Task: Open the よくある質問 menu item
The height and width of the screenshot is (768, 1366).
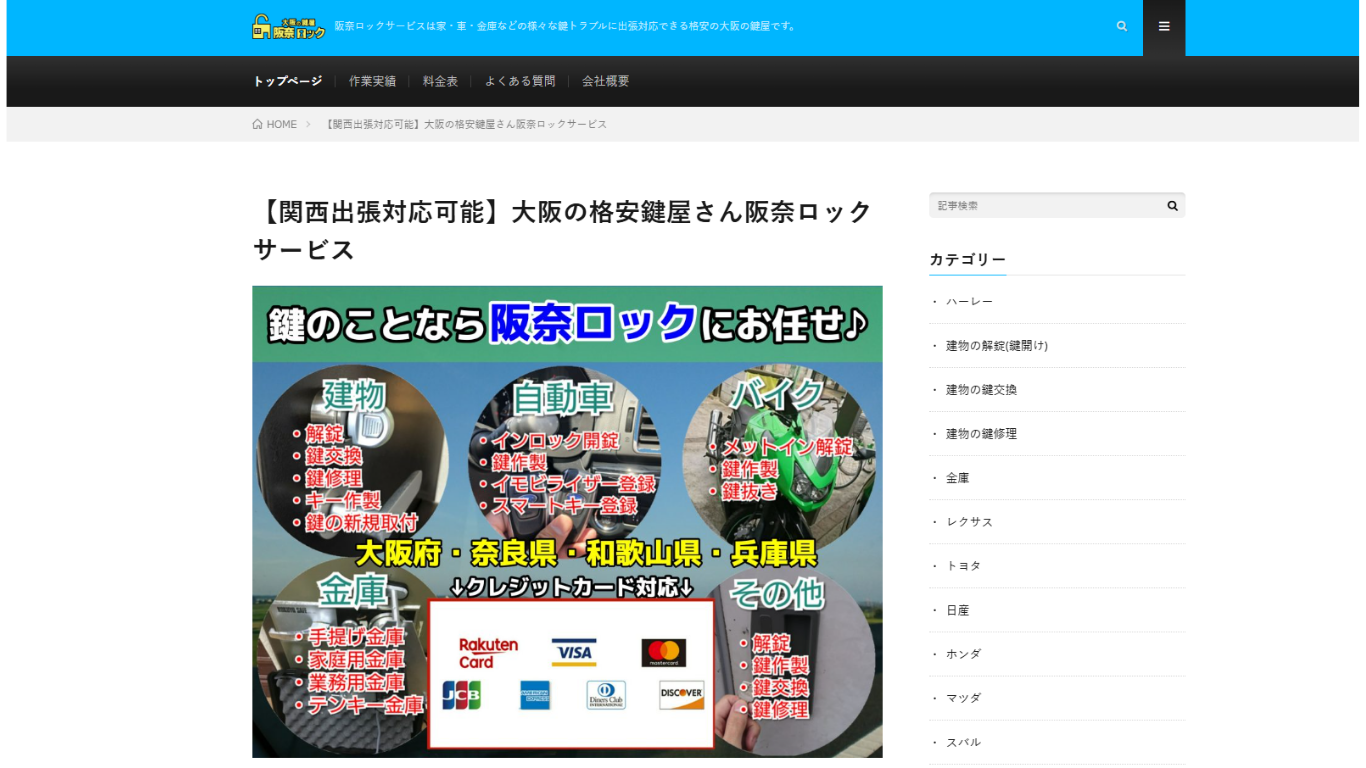Action: 520,81
